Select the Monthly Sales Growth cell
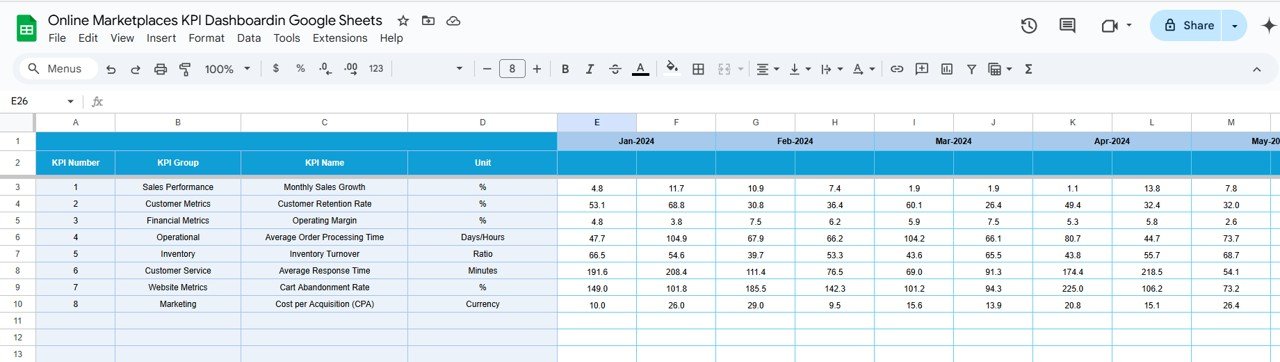This screenshot has height=362, width=1280. pyautogui.click(x=324, y=187)
